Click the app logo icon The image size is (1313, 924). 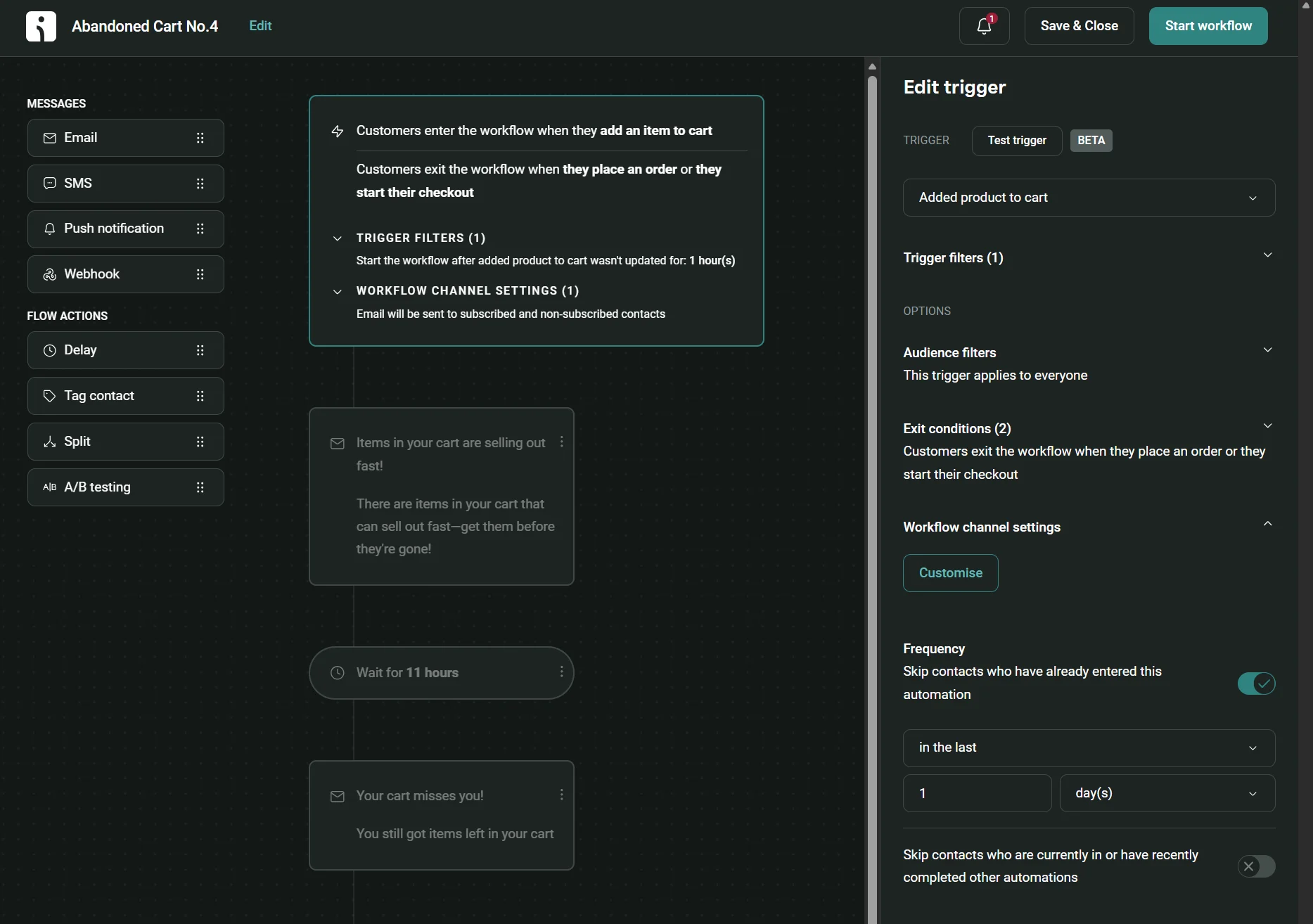pyautogui.click(x=41, y=27)
